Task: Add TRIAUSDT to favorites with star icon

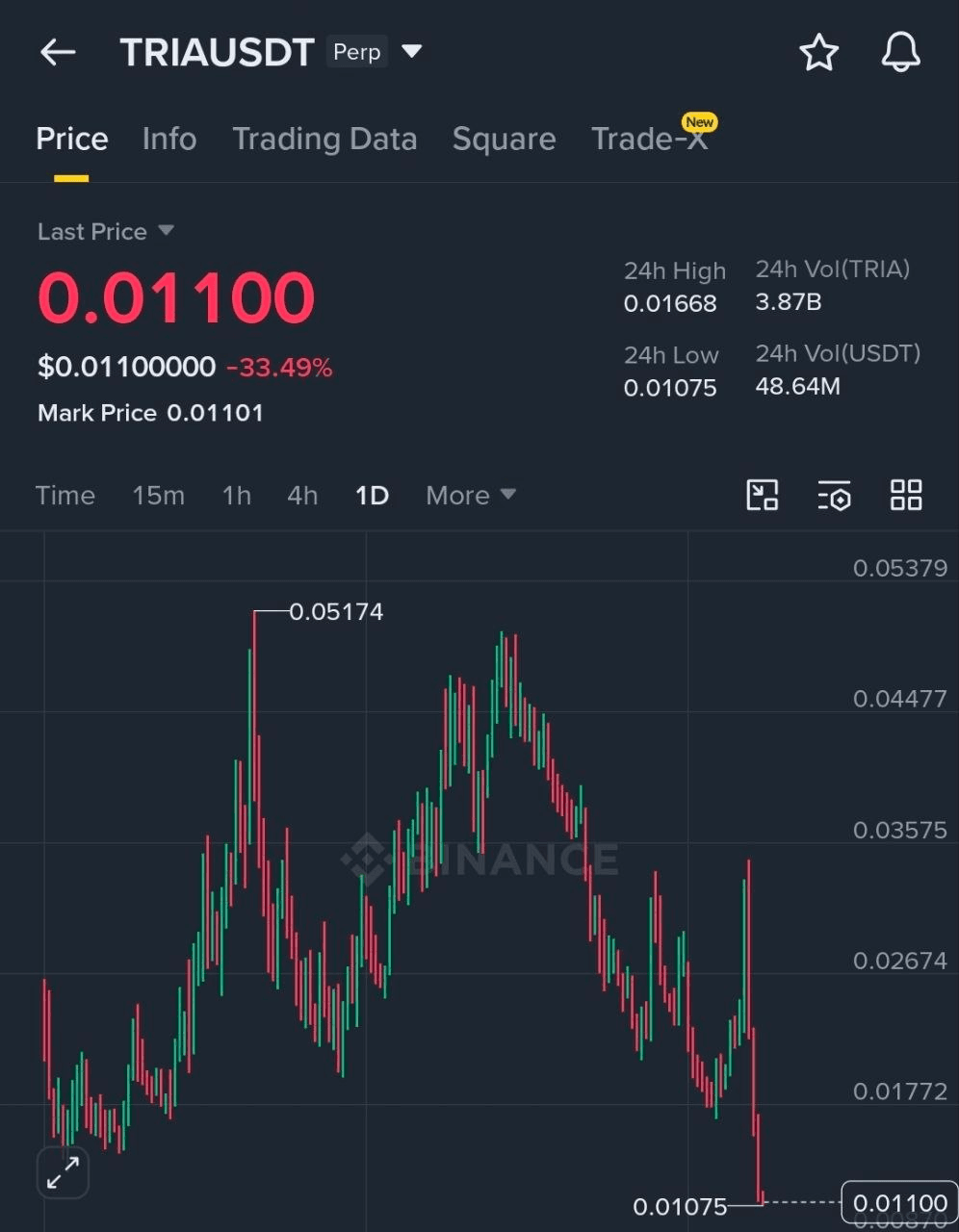Action: (819, 52)
